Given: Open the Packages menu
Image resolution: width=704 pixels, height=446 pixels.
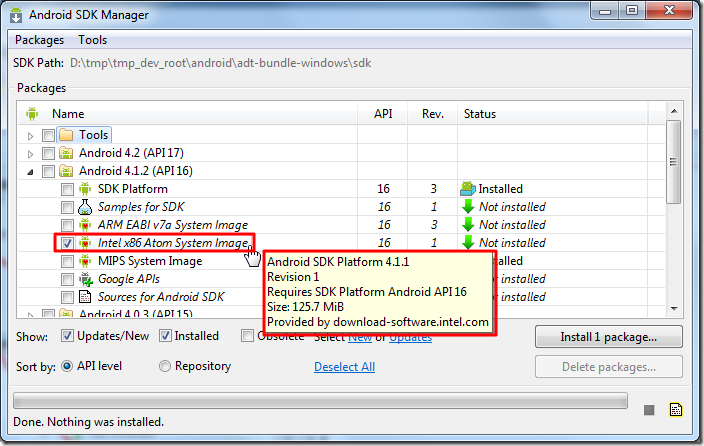Looking at the screenshot, I should point(40,40).
